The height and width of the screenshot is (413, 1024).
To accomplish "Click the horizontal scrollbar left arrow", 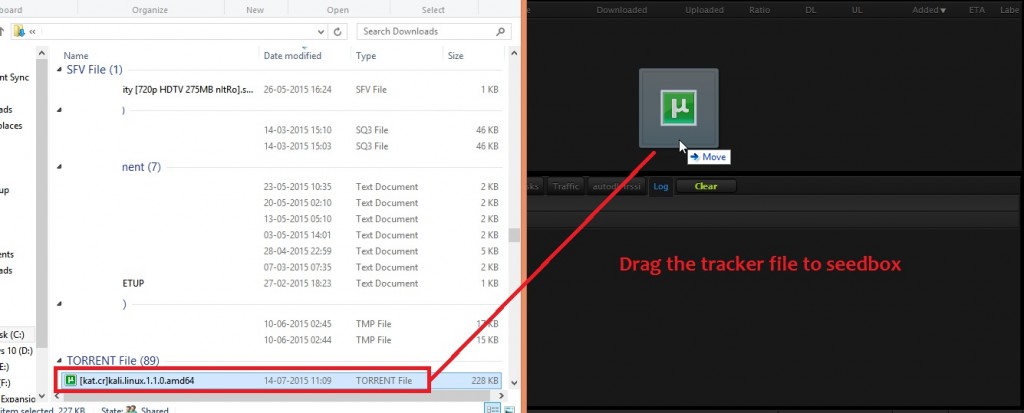I will click(x=55, y=396).
